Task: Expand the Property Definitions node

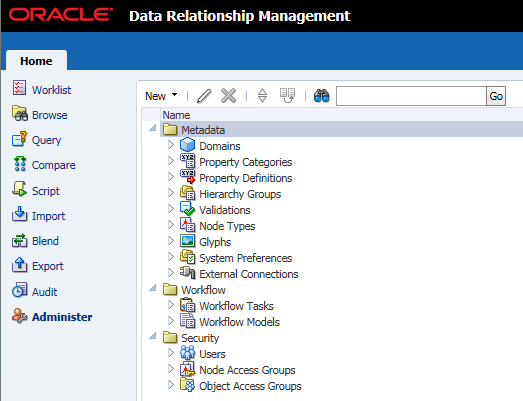Action: click(x=171, y=177)
